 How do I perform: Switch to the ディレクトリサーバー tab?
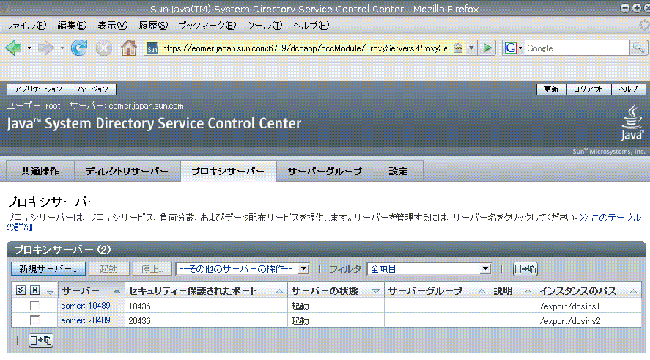[127, 171]
